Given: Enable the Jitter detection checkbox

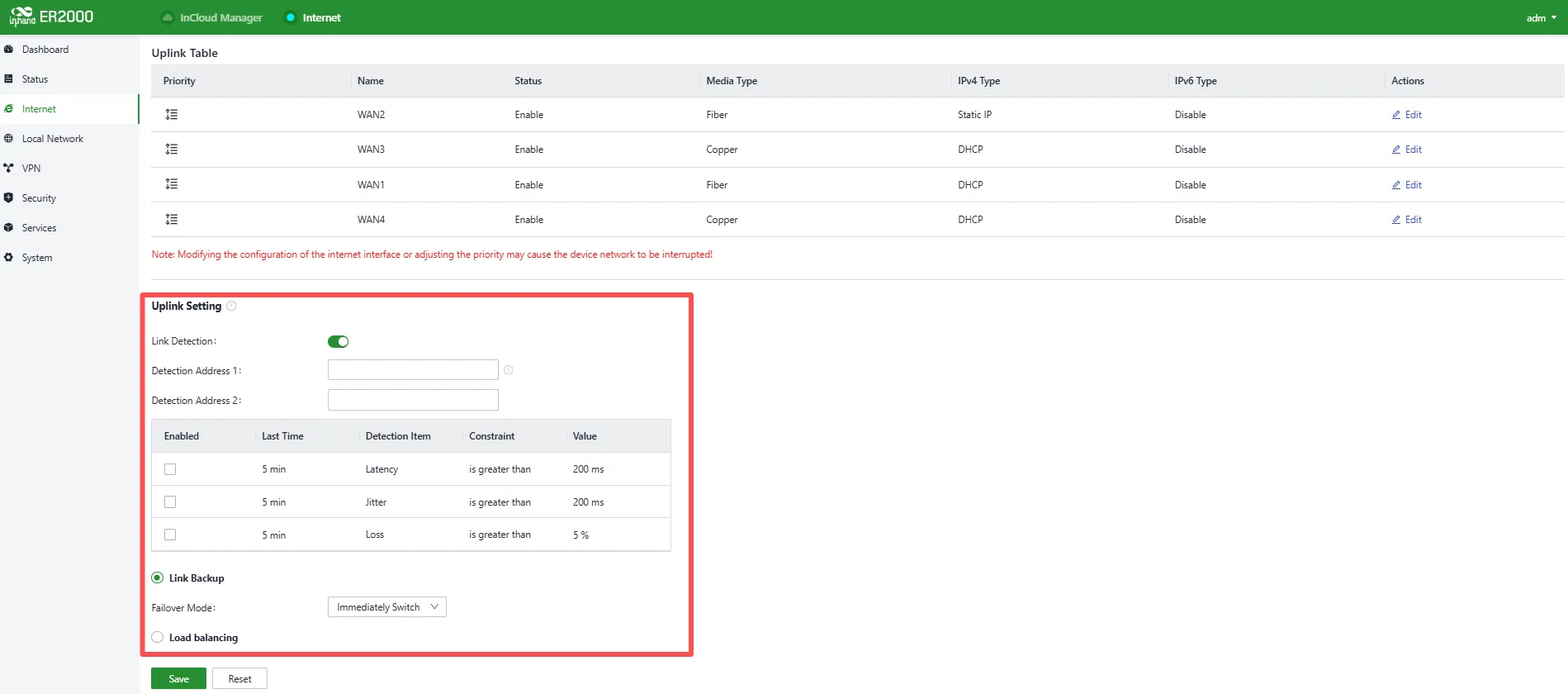Looking at the screenshot, I should 170,502.
